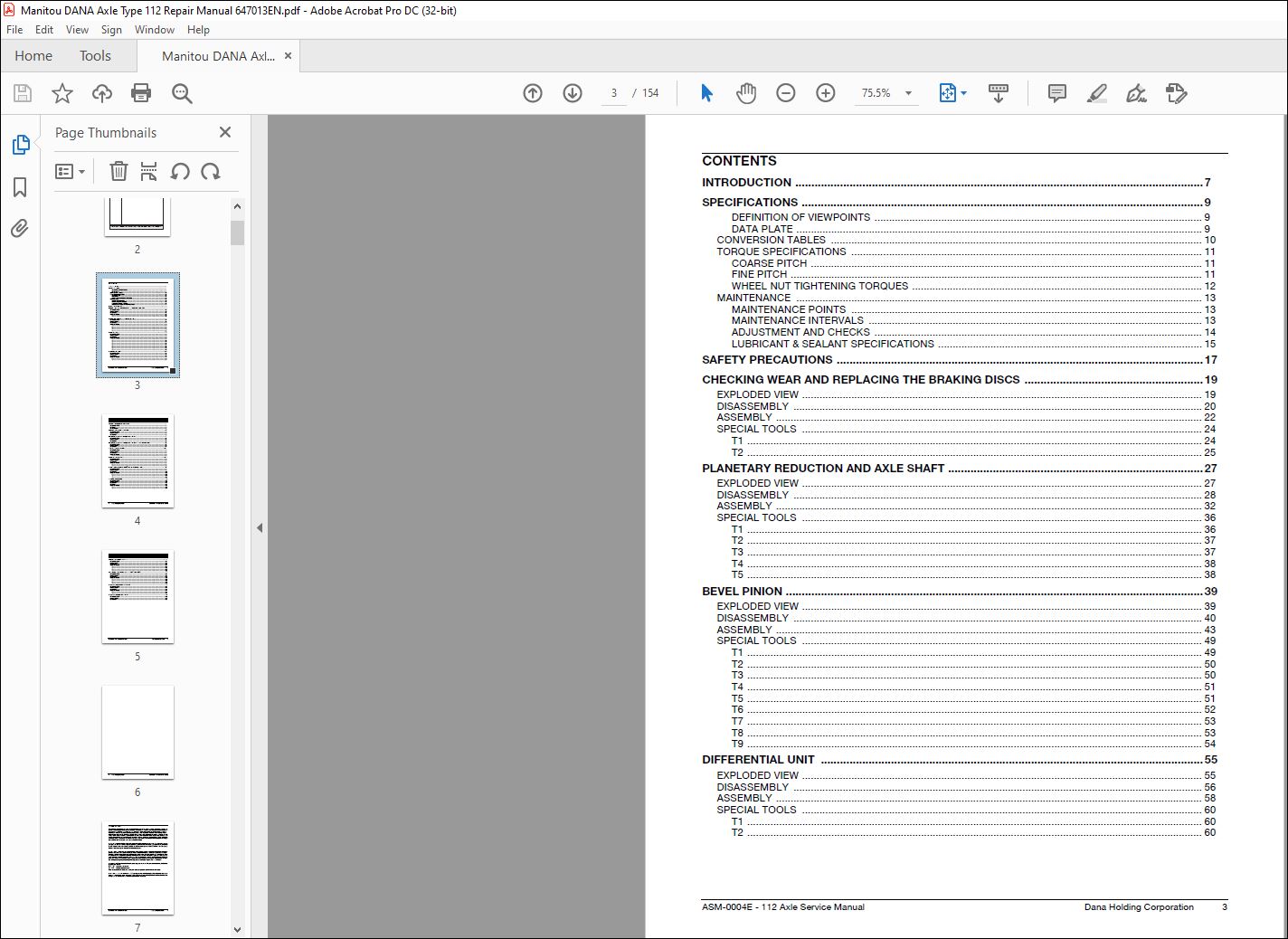Go to the next page arrow
The image size is (1288, 939).
(573, 93)
